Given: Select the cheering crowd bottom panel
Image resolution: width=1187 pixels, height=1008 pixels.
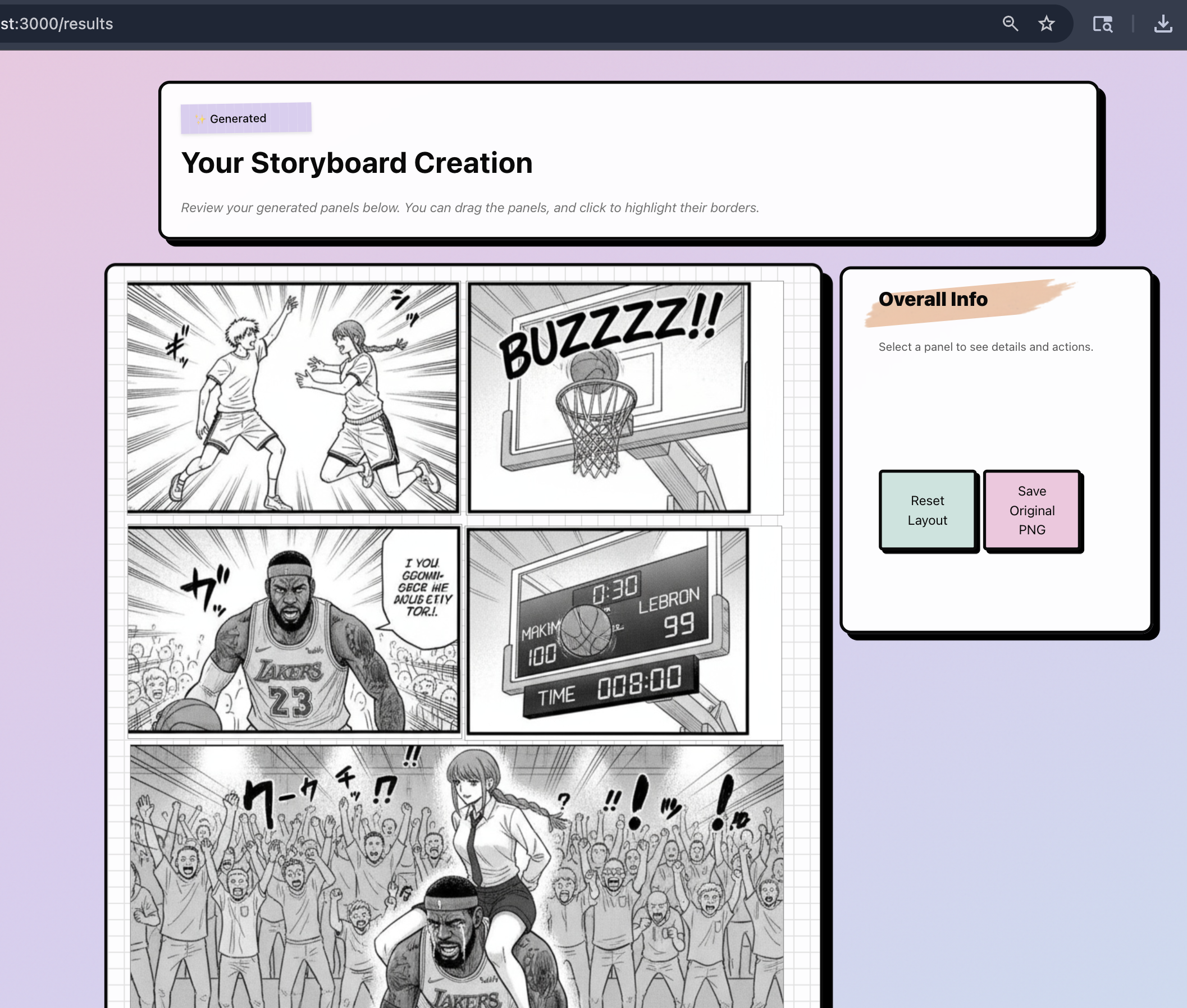Looking at the screenshot, I should [456, 874].
